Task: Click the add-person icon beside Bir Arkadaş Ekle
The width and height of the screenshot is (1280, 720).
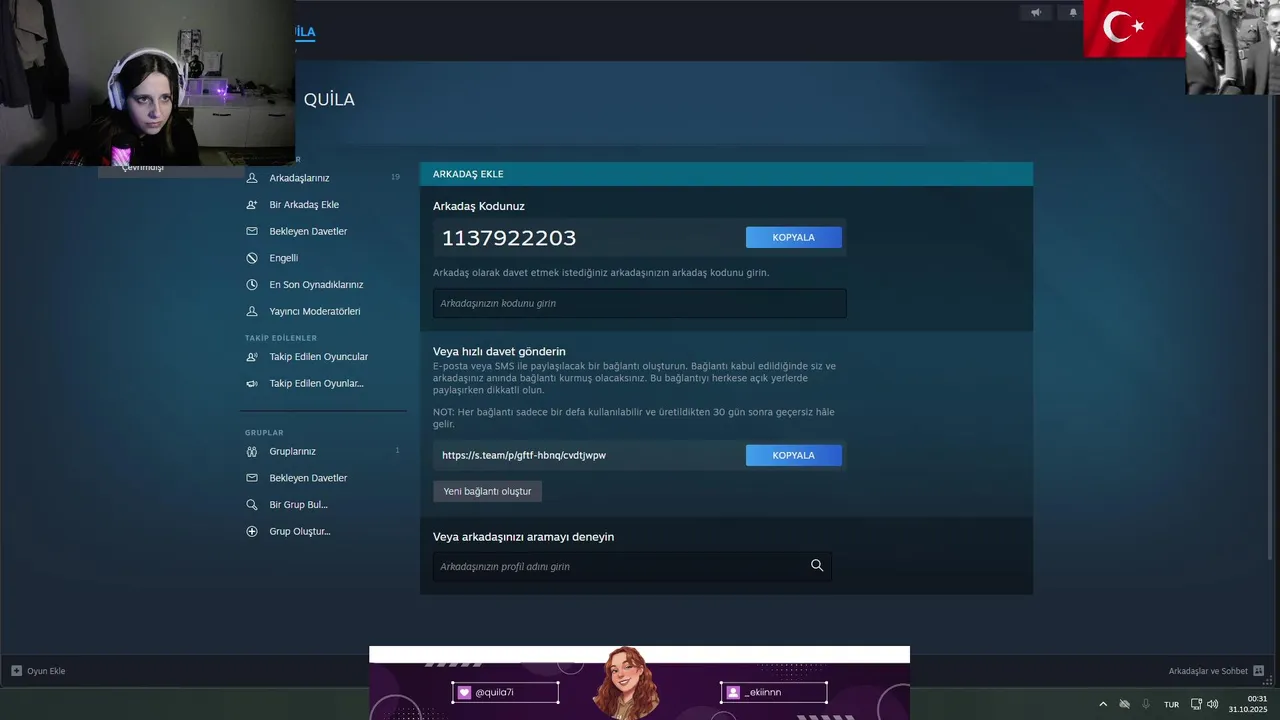Action: [x=252, y=205]
